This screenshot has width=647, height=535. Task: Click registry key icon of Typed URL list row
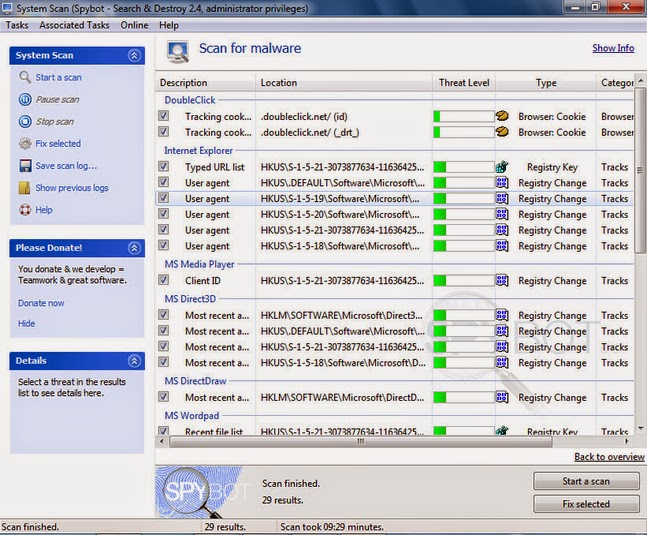pyautogui.click(x=502, y=167)
